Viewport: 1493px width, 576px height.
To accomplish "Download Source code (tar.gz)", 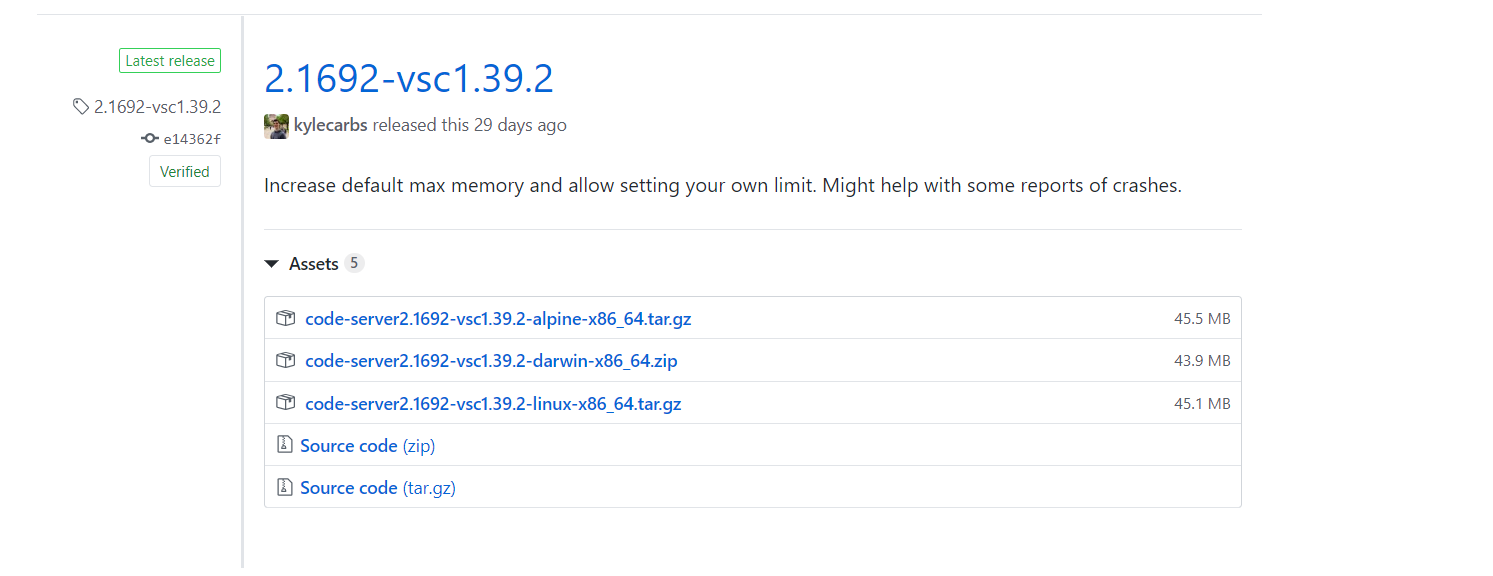I will [378, 488].
